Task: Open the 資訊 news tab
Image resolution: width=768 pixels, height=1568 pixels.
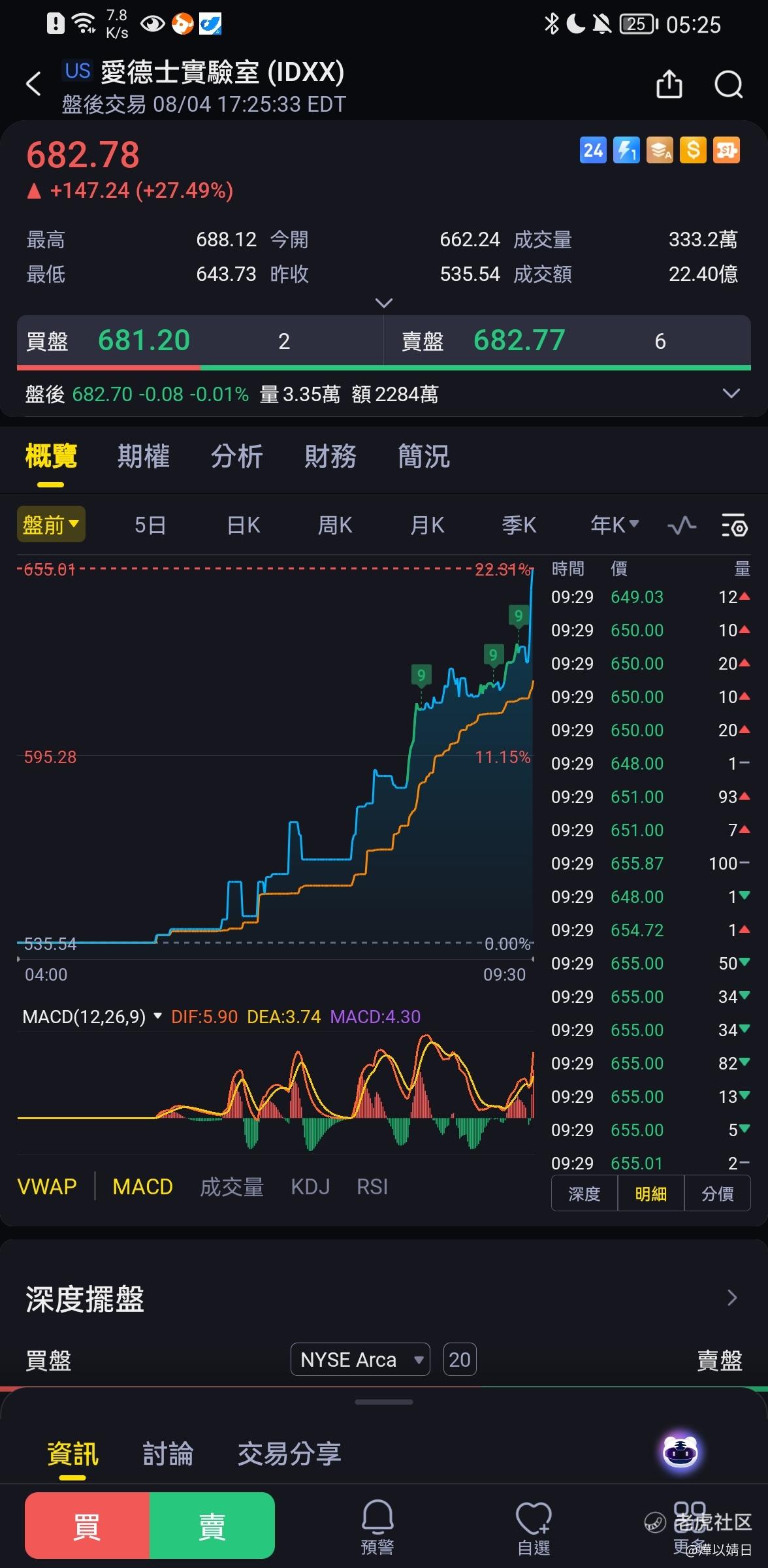Action: pos(73,1453)
